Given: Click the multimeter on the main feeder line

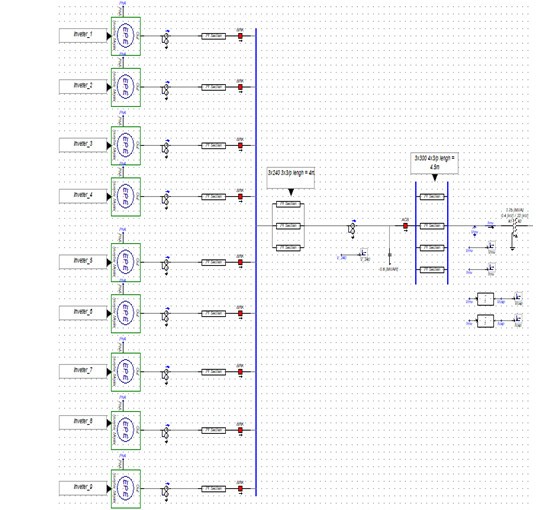Looking at the screenshot, I should [352, 228].
